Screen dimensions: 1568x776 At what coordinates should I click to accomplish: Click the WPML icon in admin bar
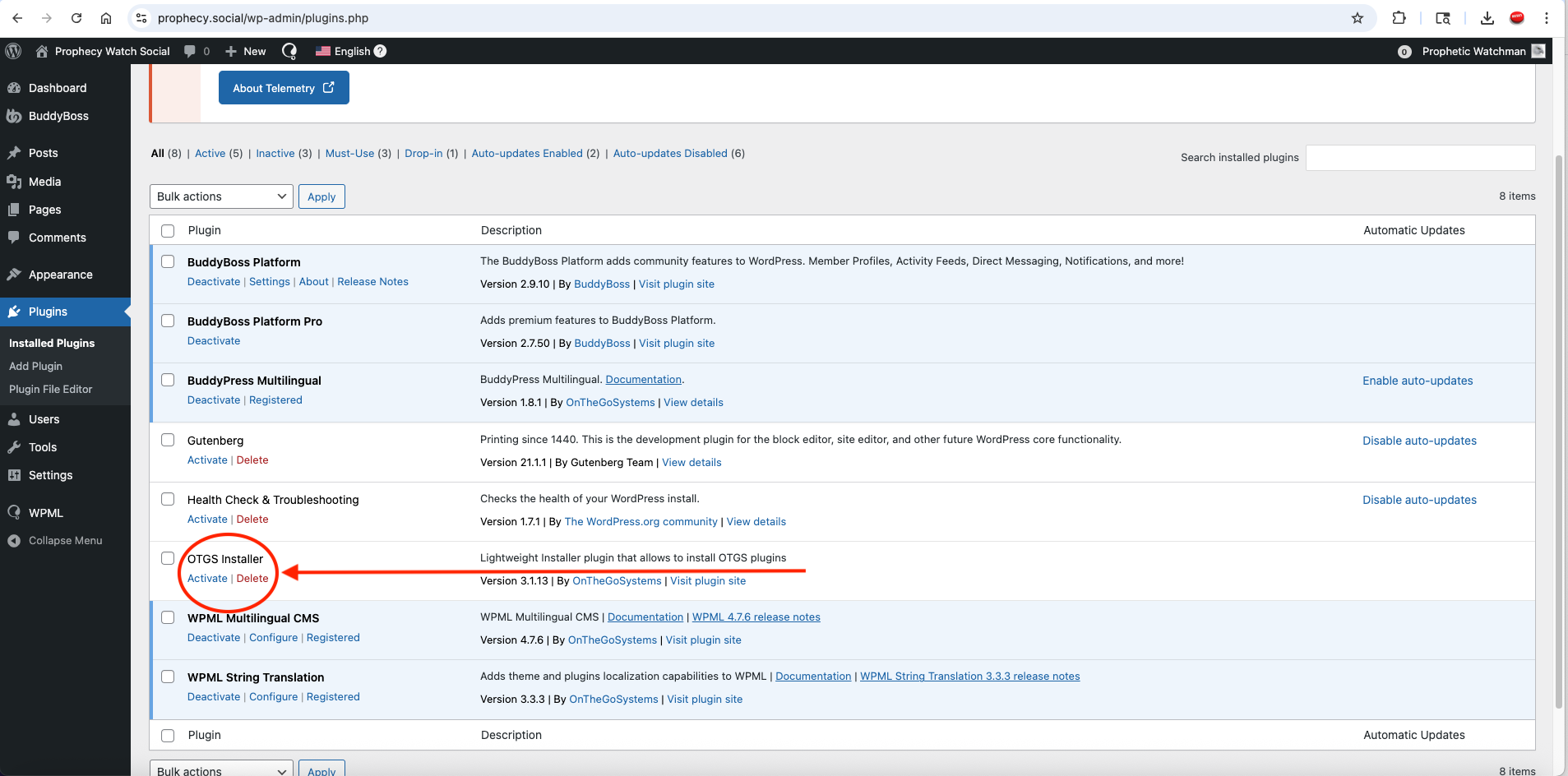pos(289,51)
